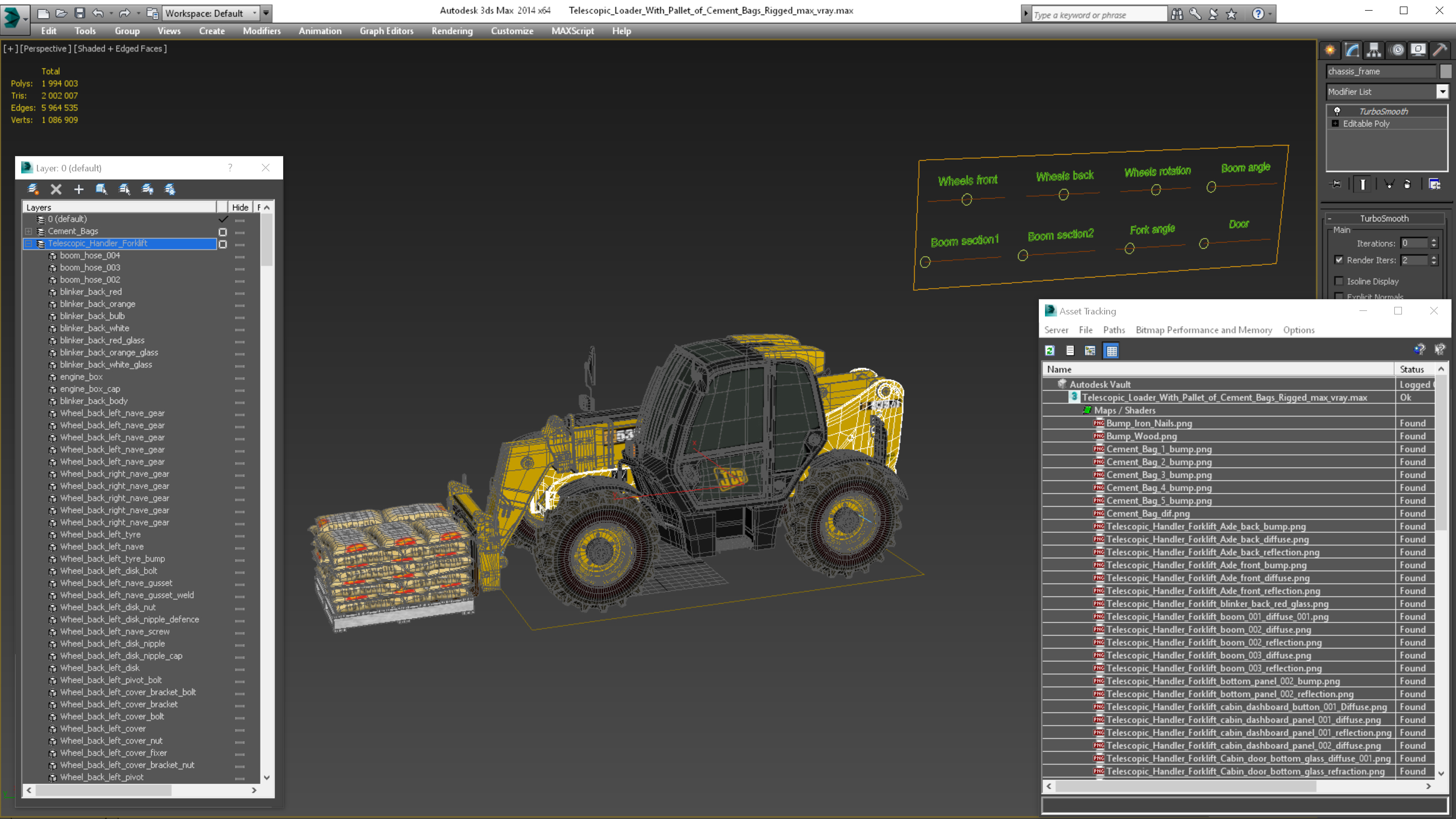This screenshot has height=819, width=1456.
Task: Toggle current layer box for Cement_Bags
Action: tap(222, 232)
